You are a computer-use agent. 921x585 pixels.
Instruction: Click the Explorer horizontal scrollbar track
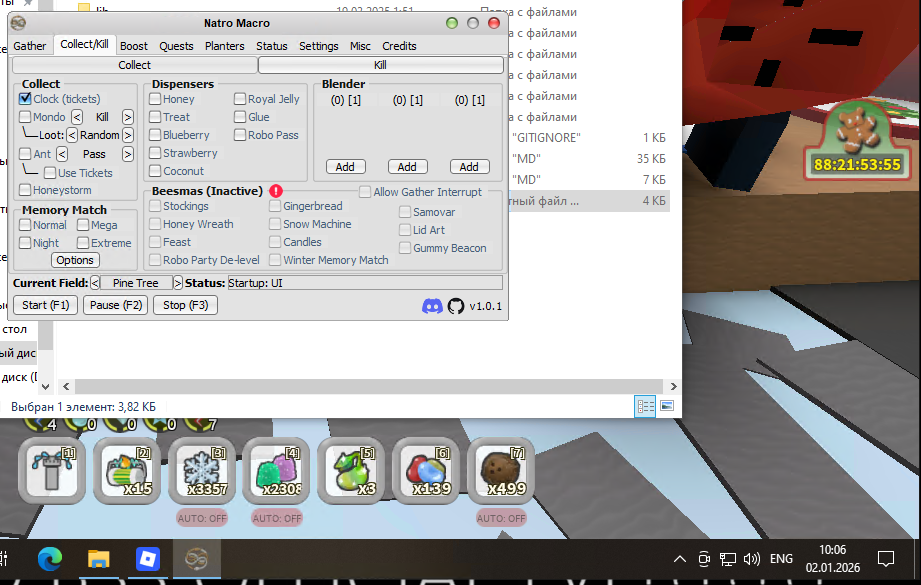point(369,386)
